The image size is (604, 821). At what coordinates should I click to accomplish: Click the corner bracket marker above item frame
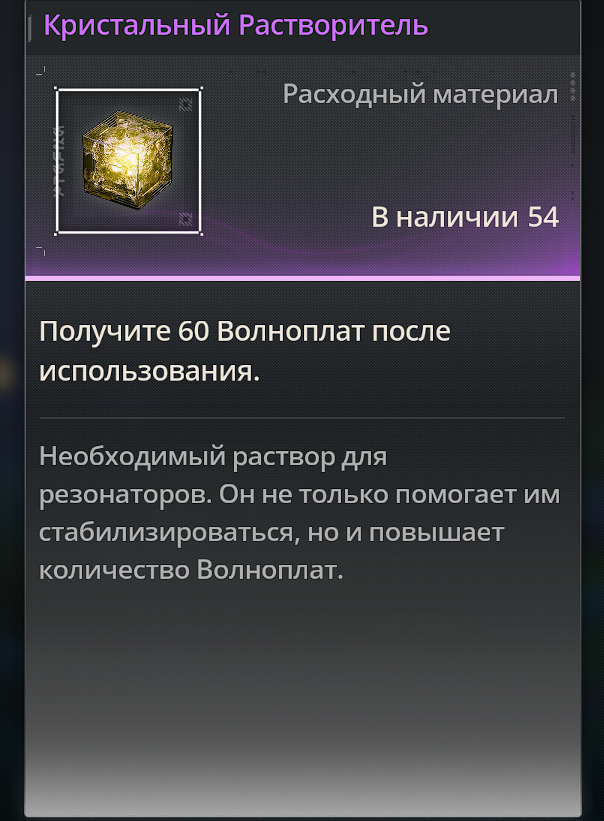(41, 70)
